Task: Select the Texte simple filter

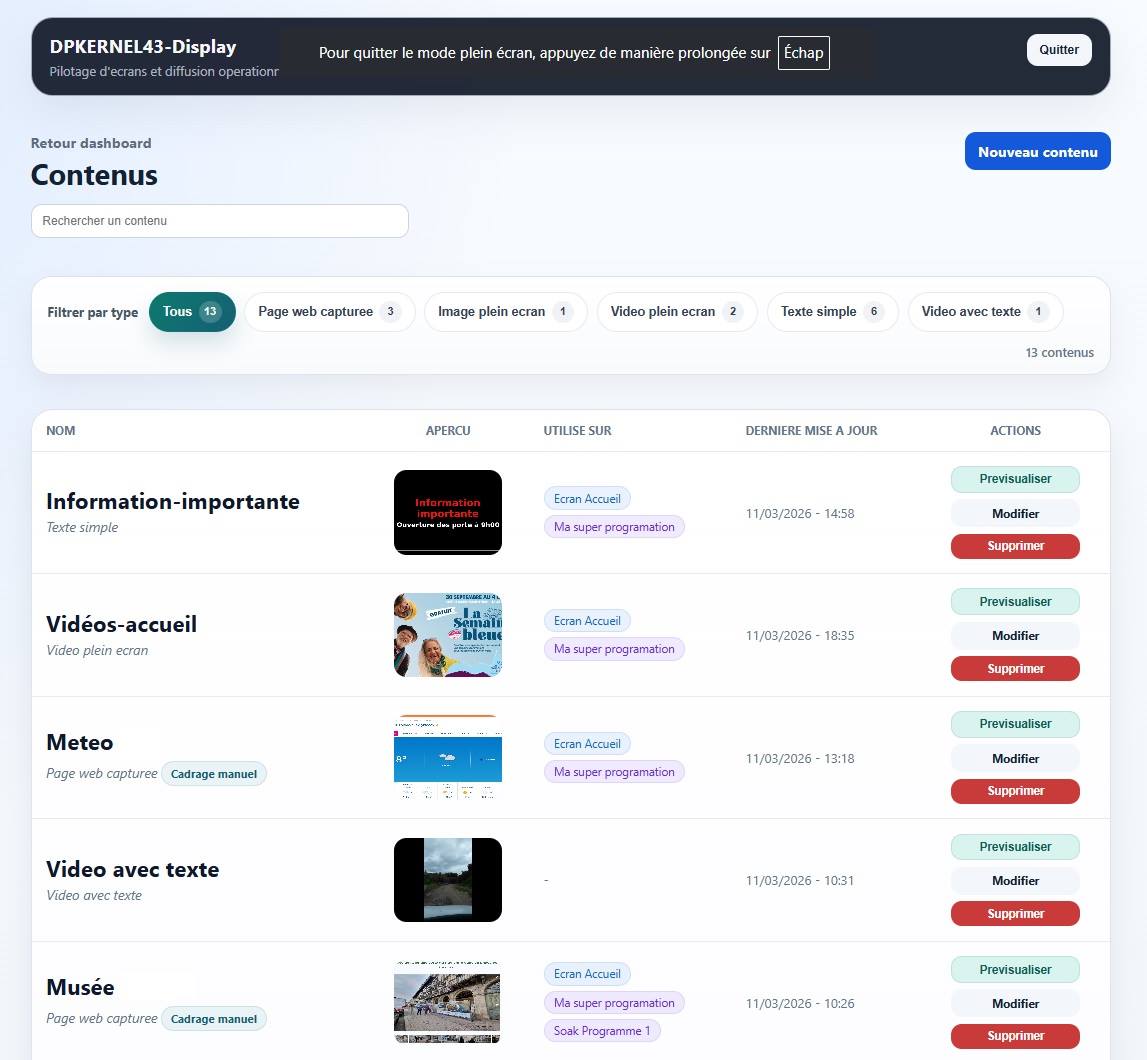Action: tap(832, 311)
